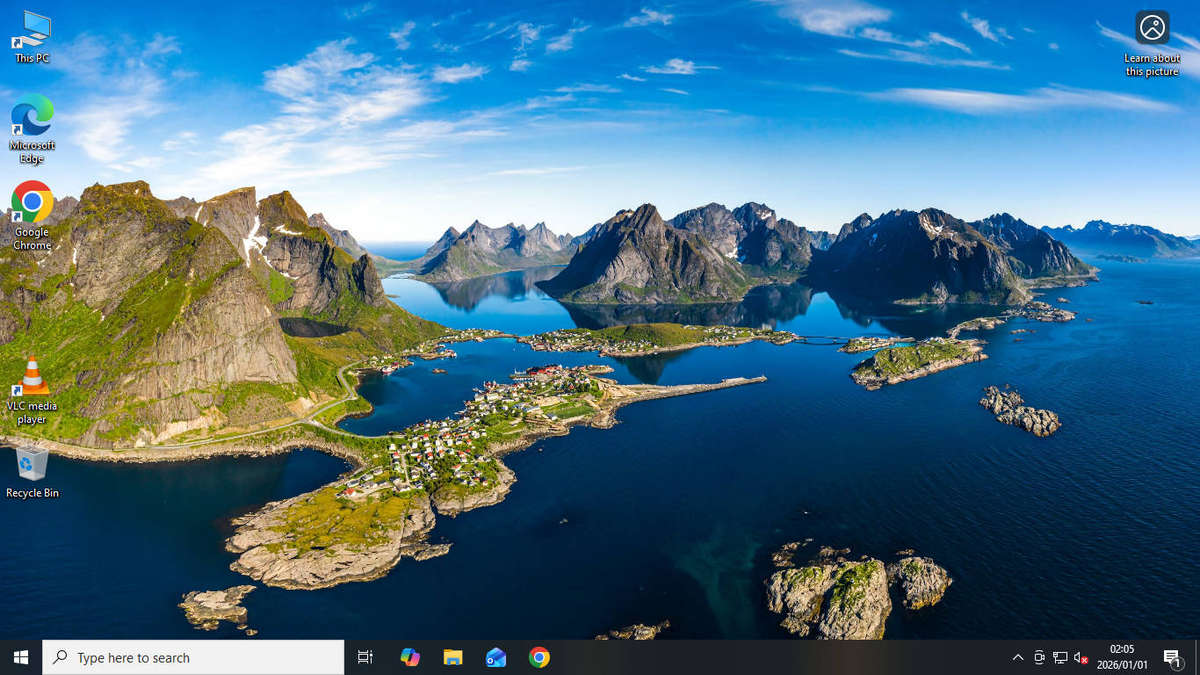1200x675 pixels.
Task: Open Task View
Action: point(365,657)
